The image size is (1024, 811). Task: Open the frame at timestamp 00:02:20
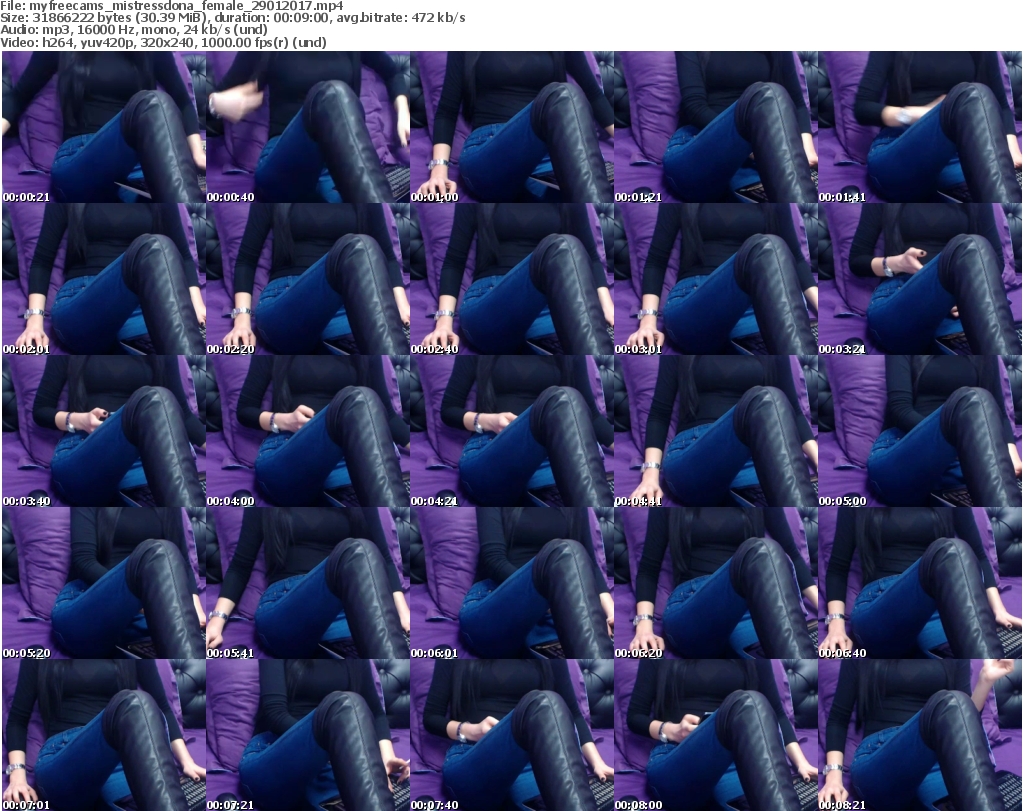[x=308, y=279]
